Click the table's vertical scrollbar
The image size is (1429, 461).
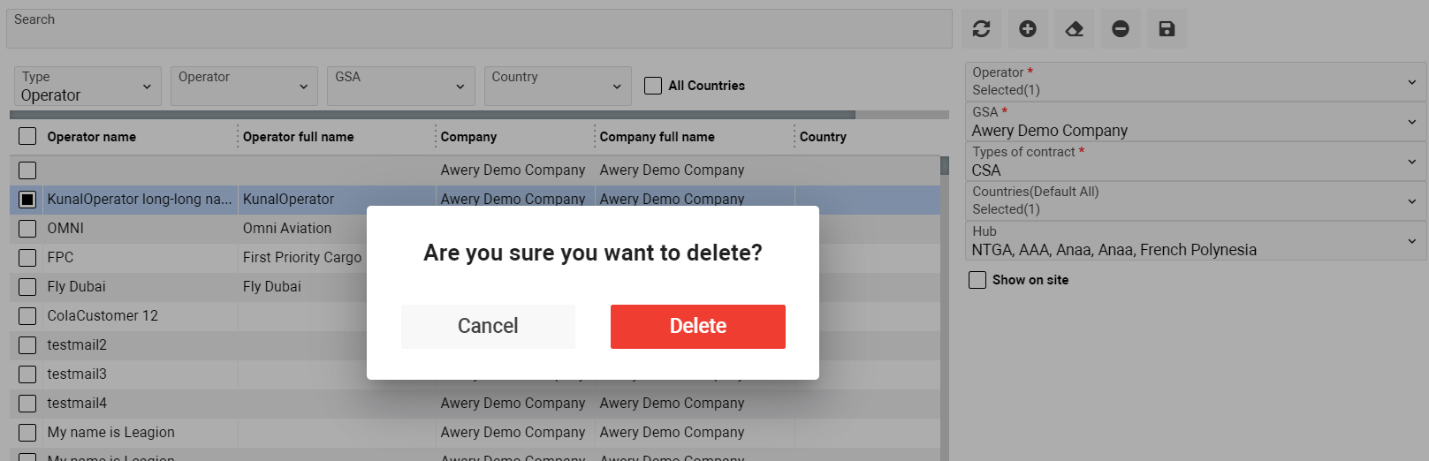click(x=944, y=300)
